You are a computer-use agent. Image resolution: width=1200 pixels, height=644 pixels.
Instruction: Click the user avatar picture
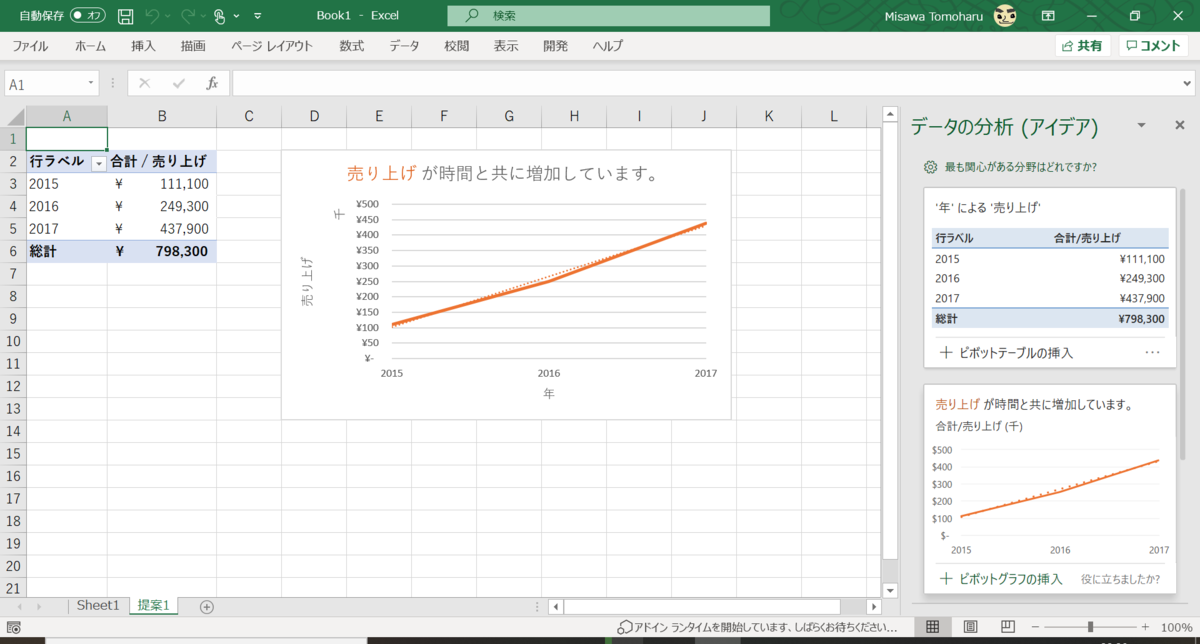coord(1005,16)
